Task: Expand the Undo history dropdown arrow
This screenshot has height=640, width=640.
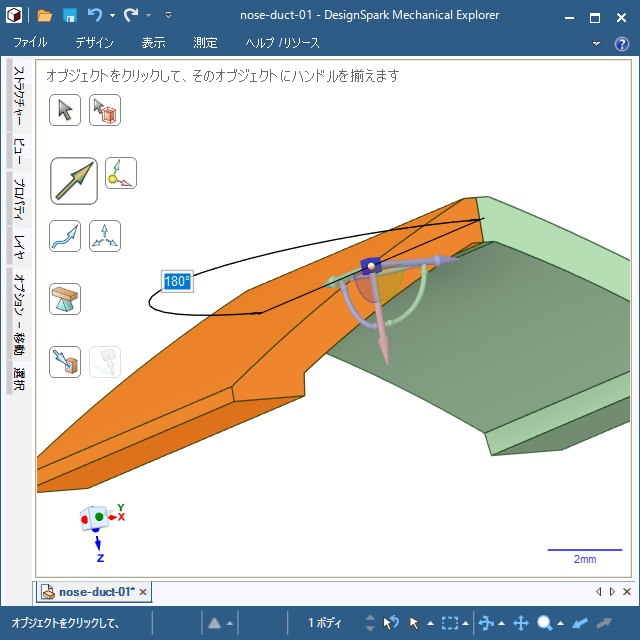Action: (112, 16)
